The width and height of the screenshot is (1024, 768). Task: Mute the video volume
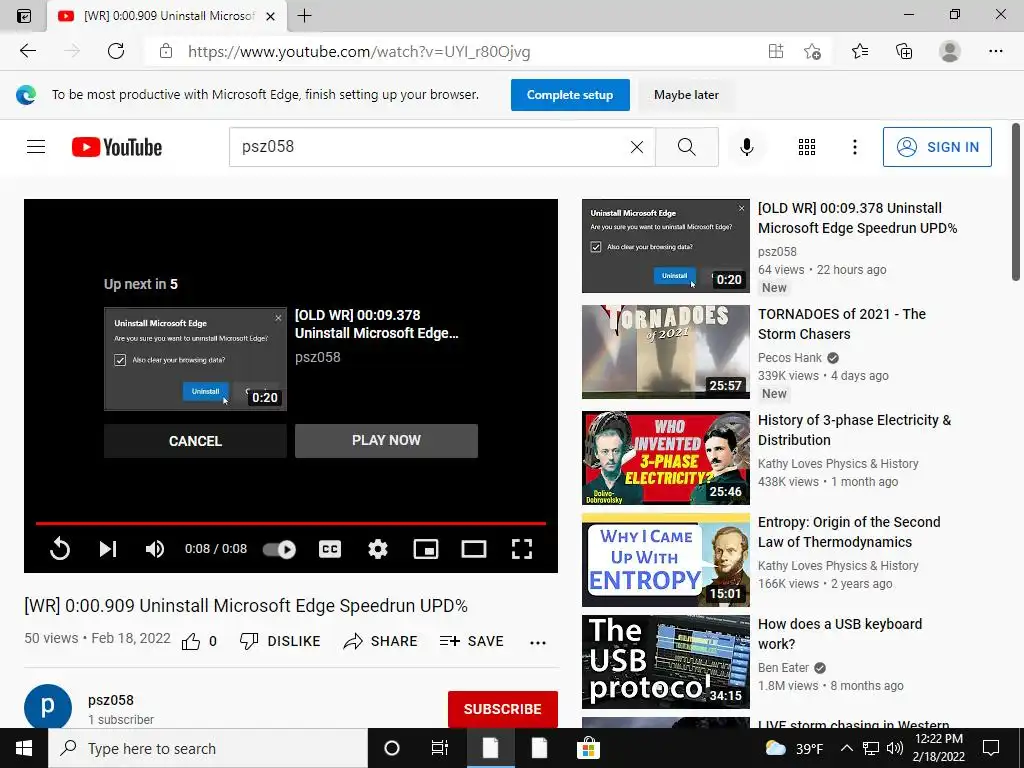click(x=155, y=549)
